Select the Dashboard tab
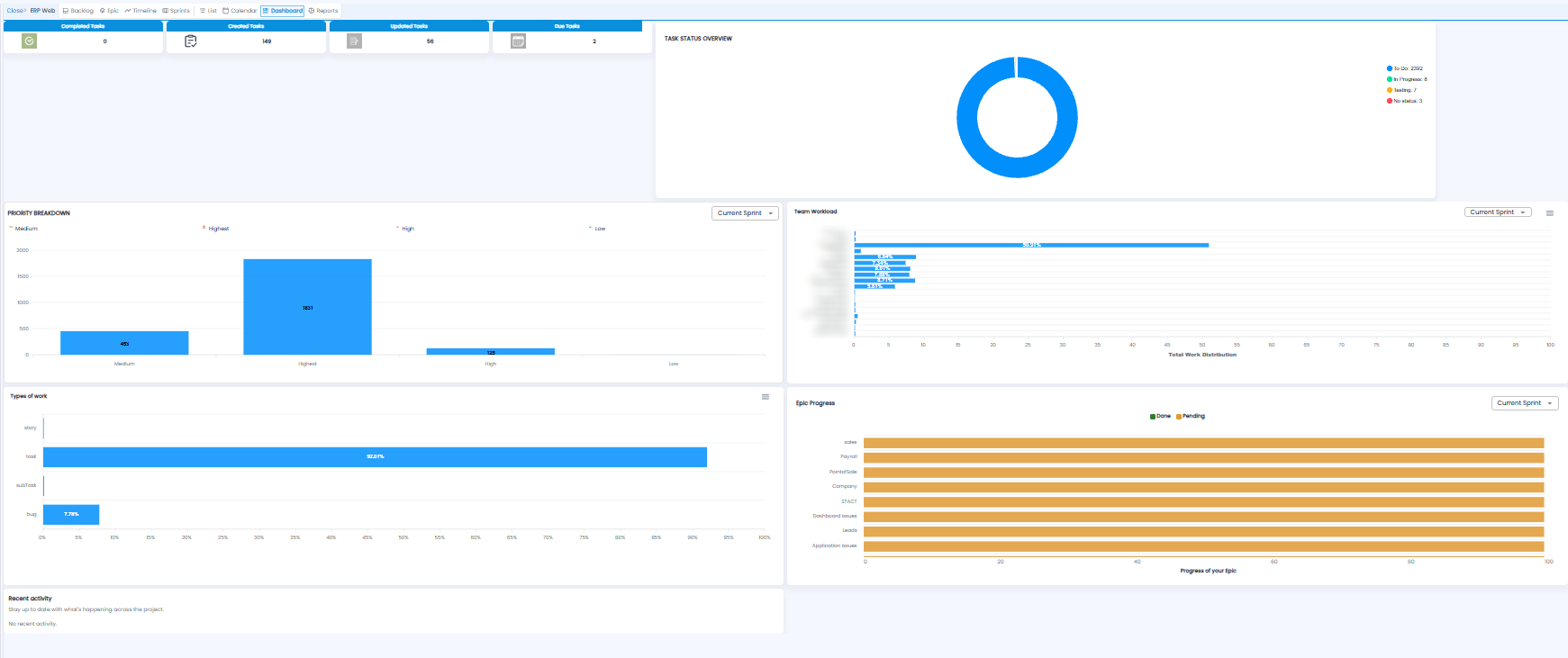Viewport: 1568px width, 658px height. pos(283,11)
